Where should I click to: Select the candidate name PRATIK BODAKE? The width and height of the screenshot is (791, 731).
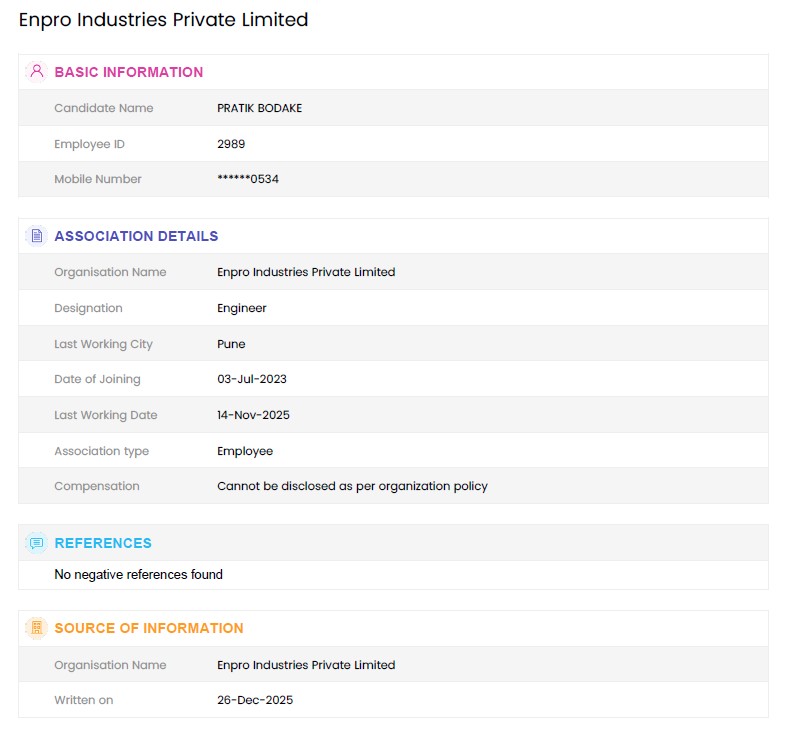click(x=259, y=108)
